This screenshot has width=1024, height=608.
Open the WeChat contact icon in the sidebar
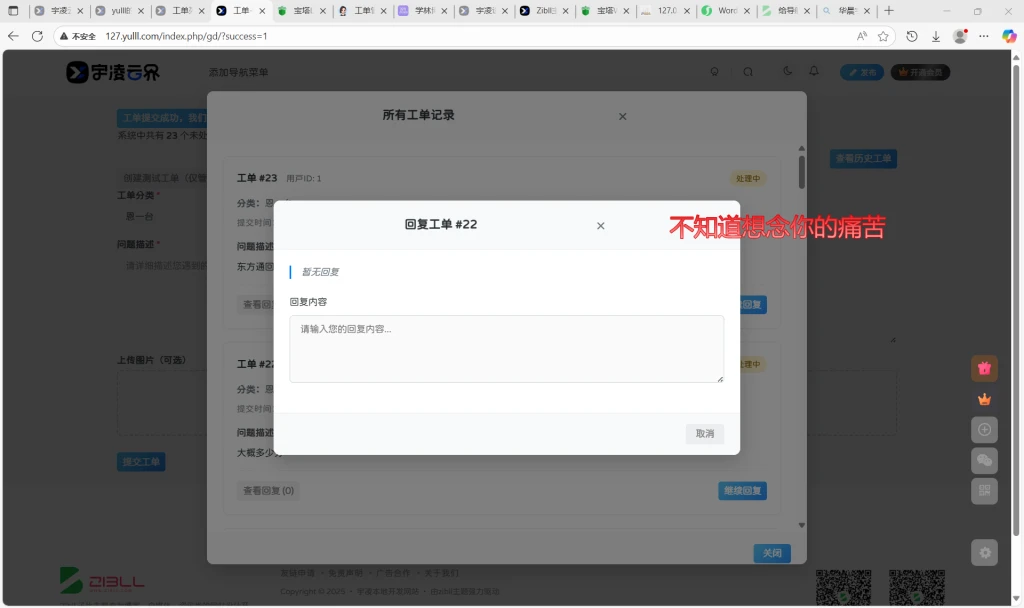click(984, 460)
